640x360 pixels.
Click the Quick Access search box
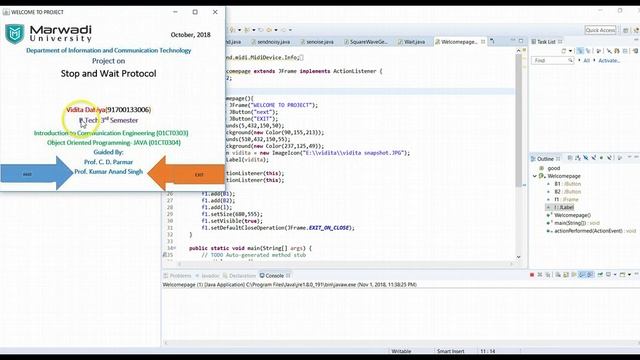pyautogui.click(x=600, y=30)
